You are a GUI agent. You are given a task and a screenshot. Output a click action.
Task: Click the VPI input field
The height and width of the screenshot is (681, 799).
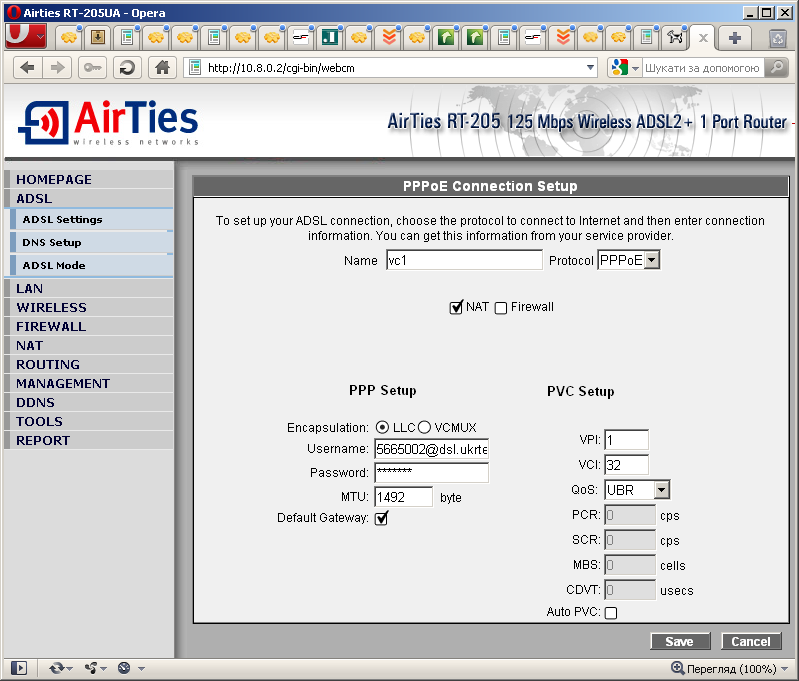point(626,440)
